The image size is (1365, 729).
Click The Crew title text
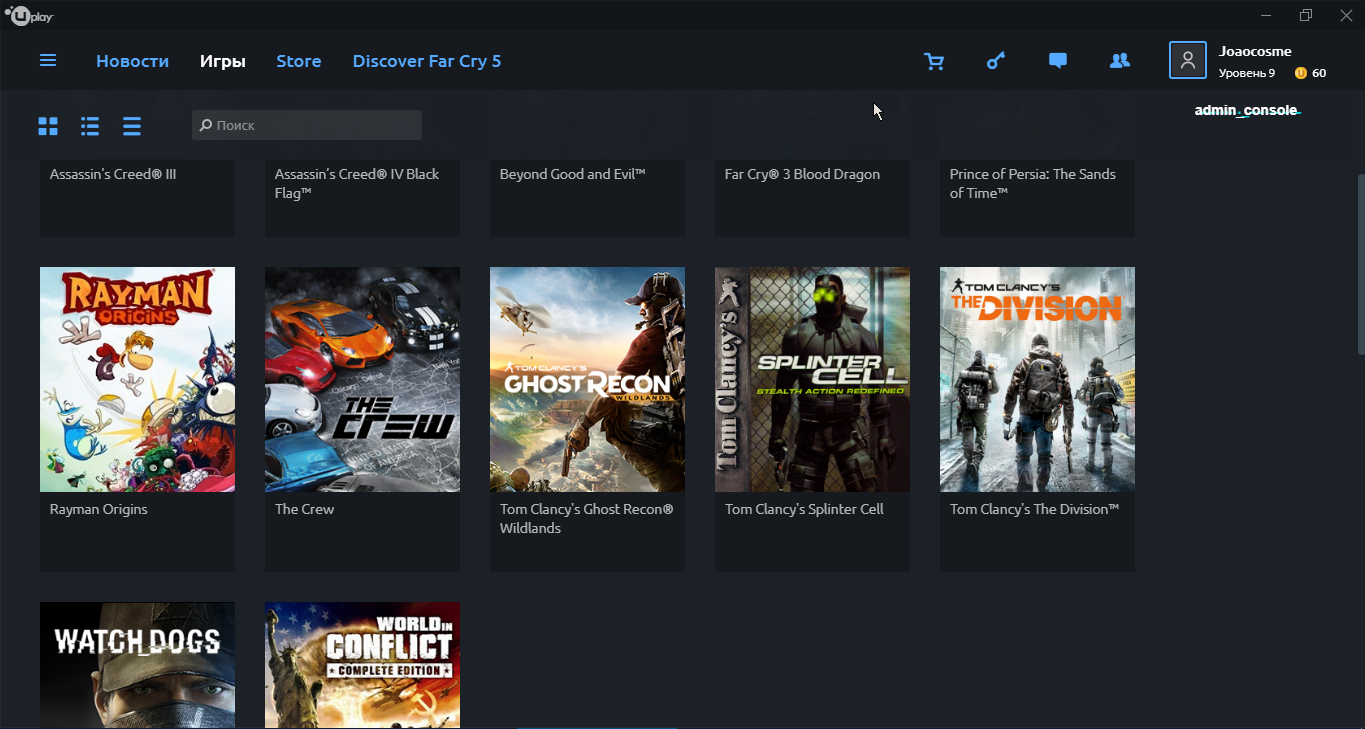[x=304, y=509]
